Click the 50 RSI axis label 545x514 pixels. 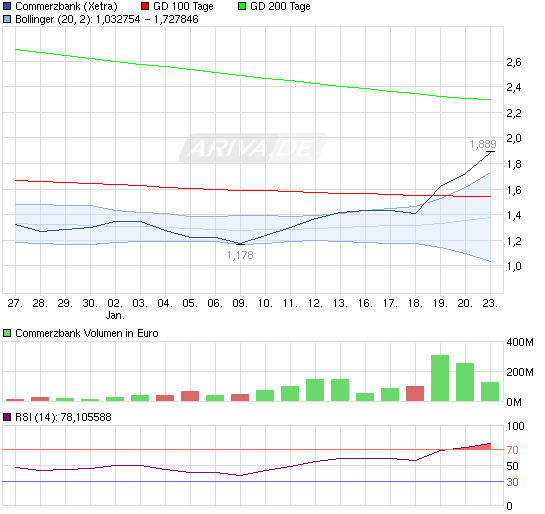(x=512, y=466)
